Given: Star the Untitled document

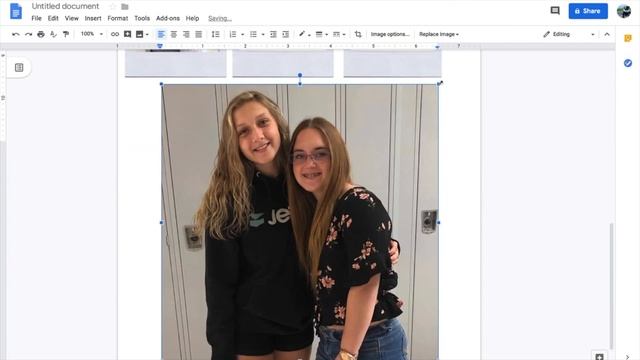Looking at the screenshot, I should (113, 7).
